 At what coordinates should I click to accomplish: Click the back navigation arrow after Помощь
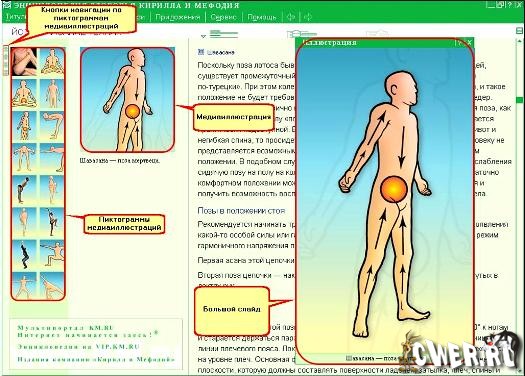click(291, 17)
